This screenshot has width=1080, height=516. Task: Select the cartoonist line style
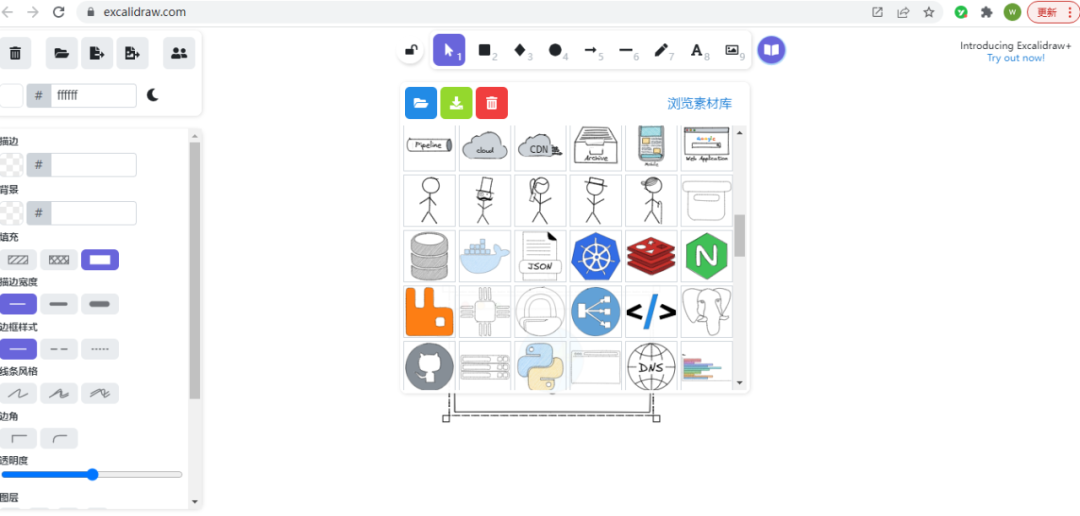click(x=100, y=393)
